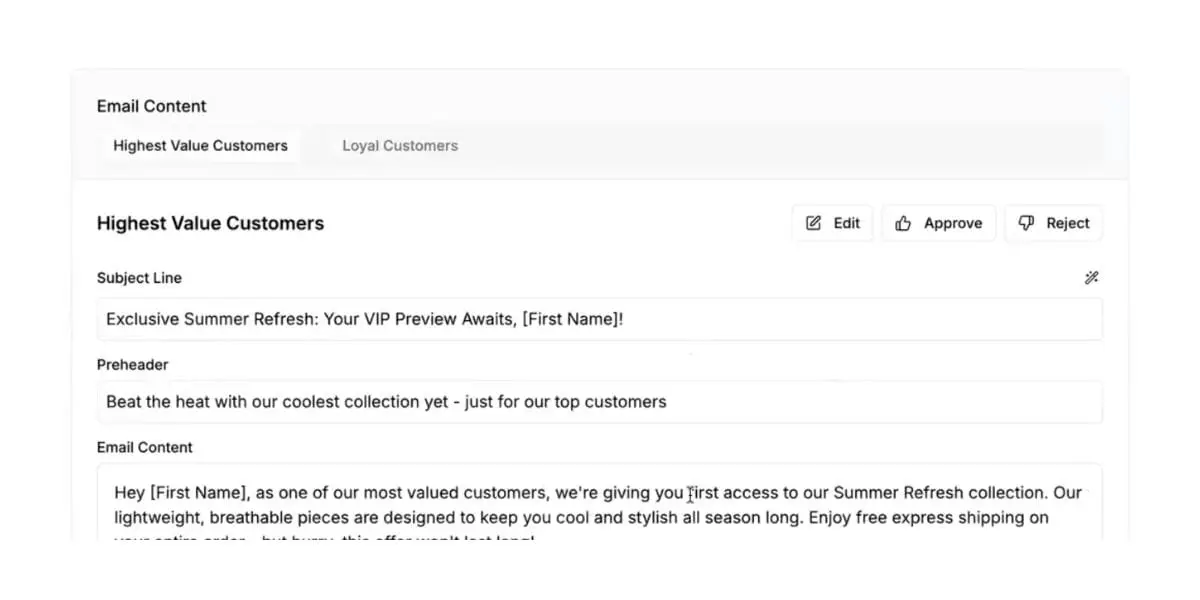Click the Email Content label above body
Viewport: 1200px width, 600px height.
coord(145,447)
